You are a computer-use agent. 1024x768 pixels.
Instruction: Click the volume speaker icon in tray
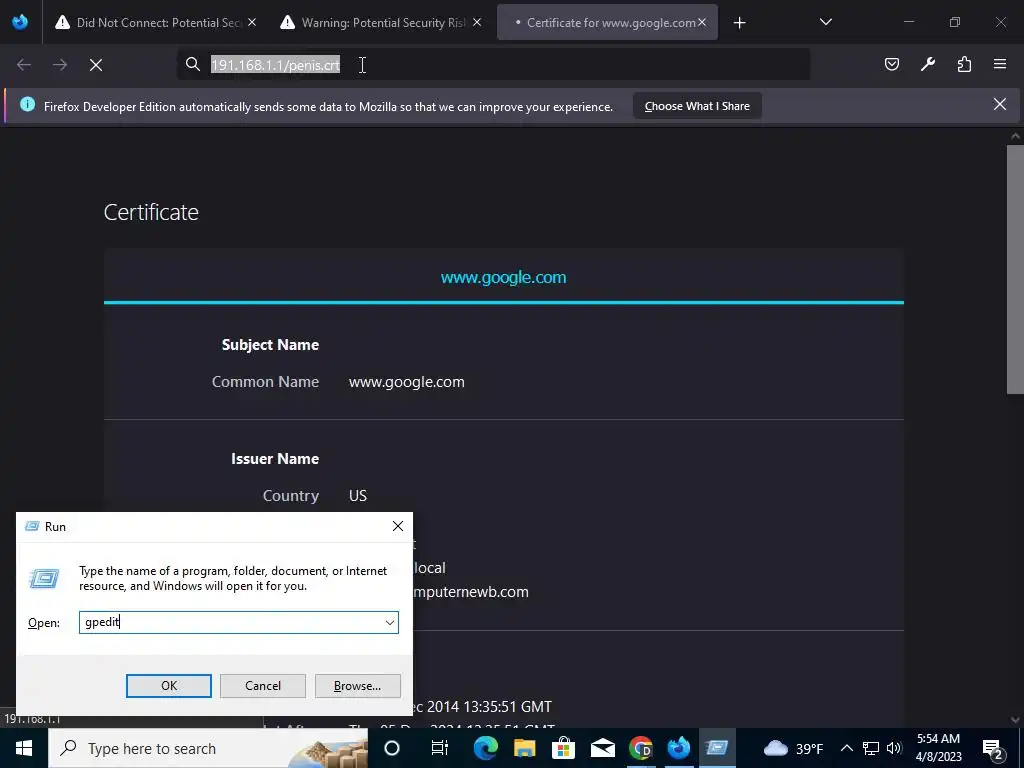point(894,748)
